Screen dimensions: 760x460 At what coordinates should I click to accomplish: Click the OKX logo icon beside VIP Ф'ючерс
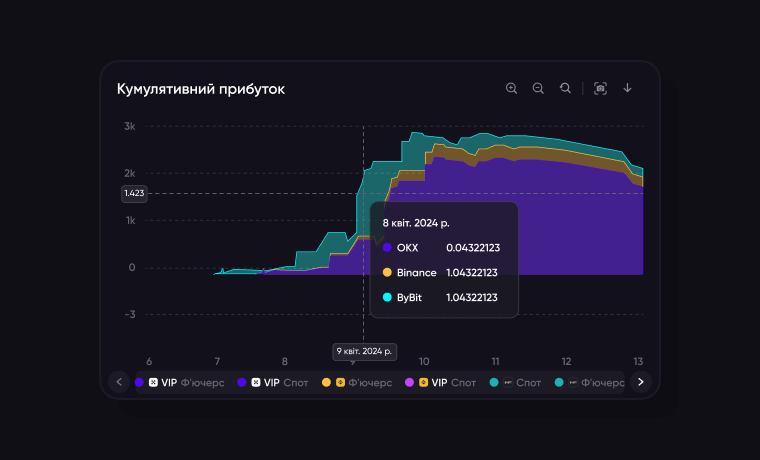153,382
